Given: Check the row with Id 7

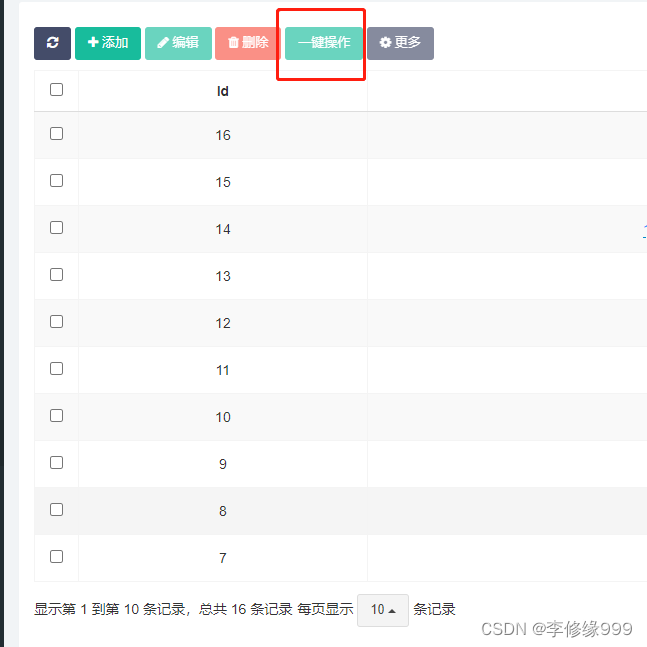Looking at the screenshot, I should [x=57, y=557].
